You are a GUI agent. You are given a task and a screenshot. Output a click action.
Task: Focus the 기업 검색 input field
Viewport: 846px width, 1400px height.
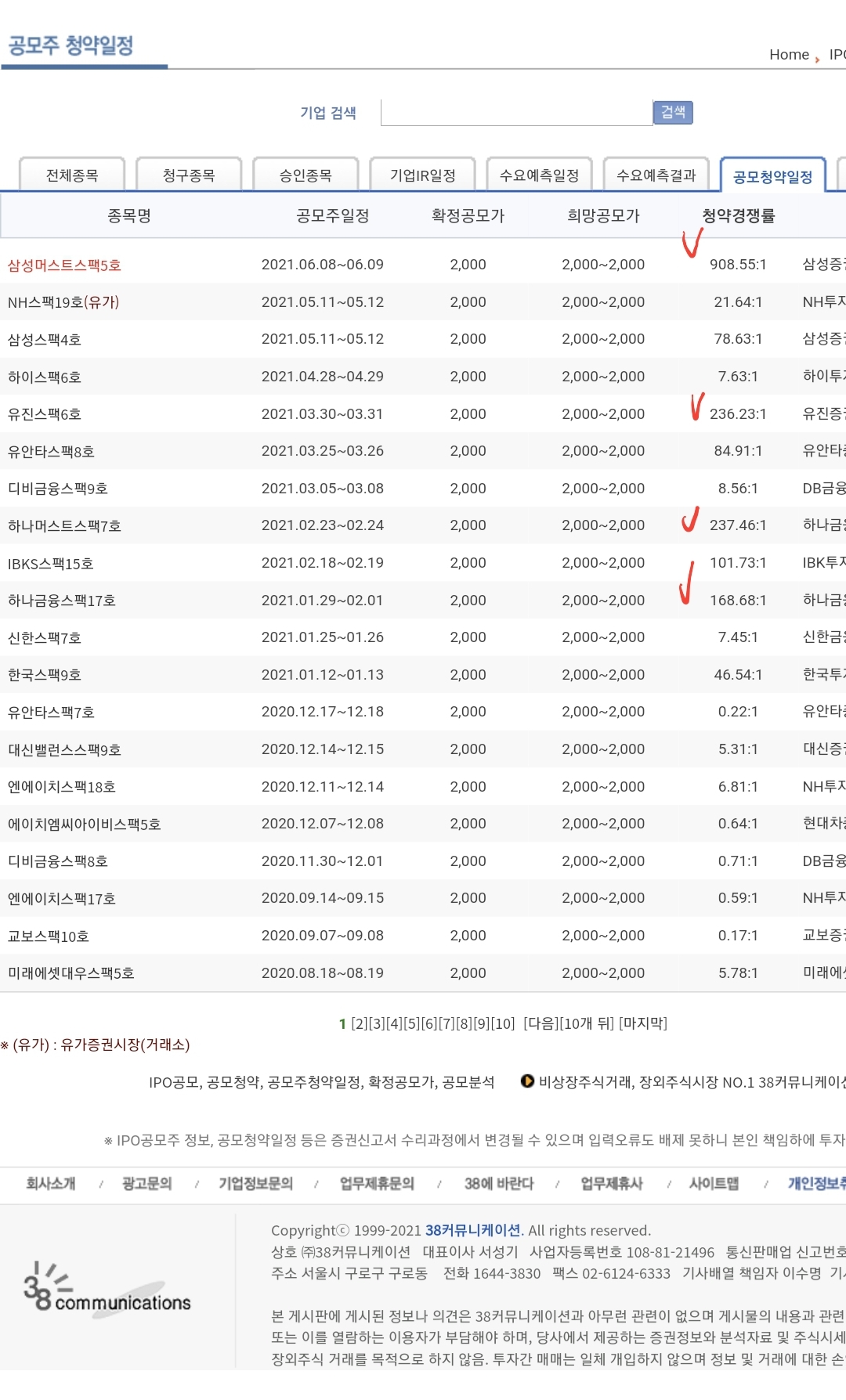pyautogui.click(x=516, y=112)
